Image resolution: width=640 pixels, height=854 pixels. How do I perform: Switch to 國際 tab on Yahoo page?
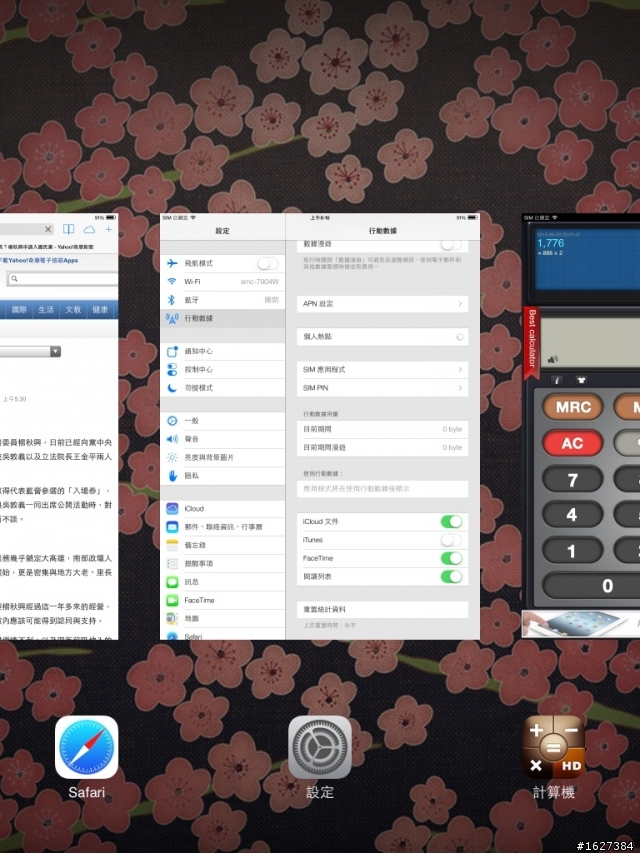click(x=19, y=309)
